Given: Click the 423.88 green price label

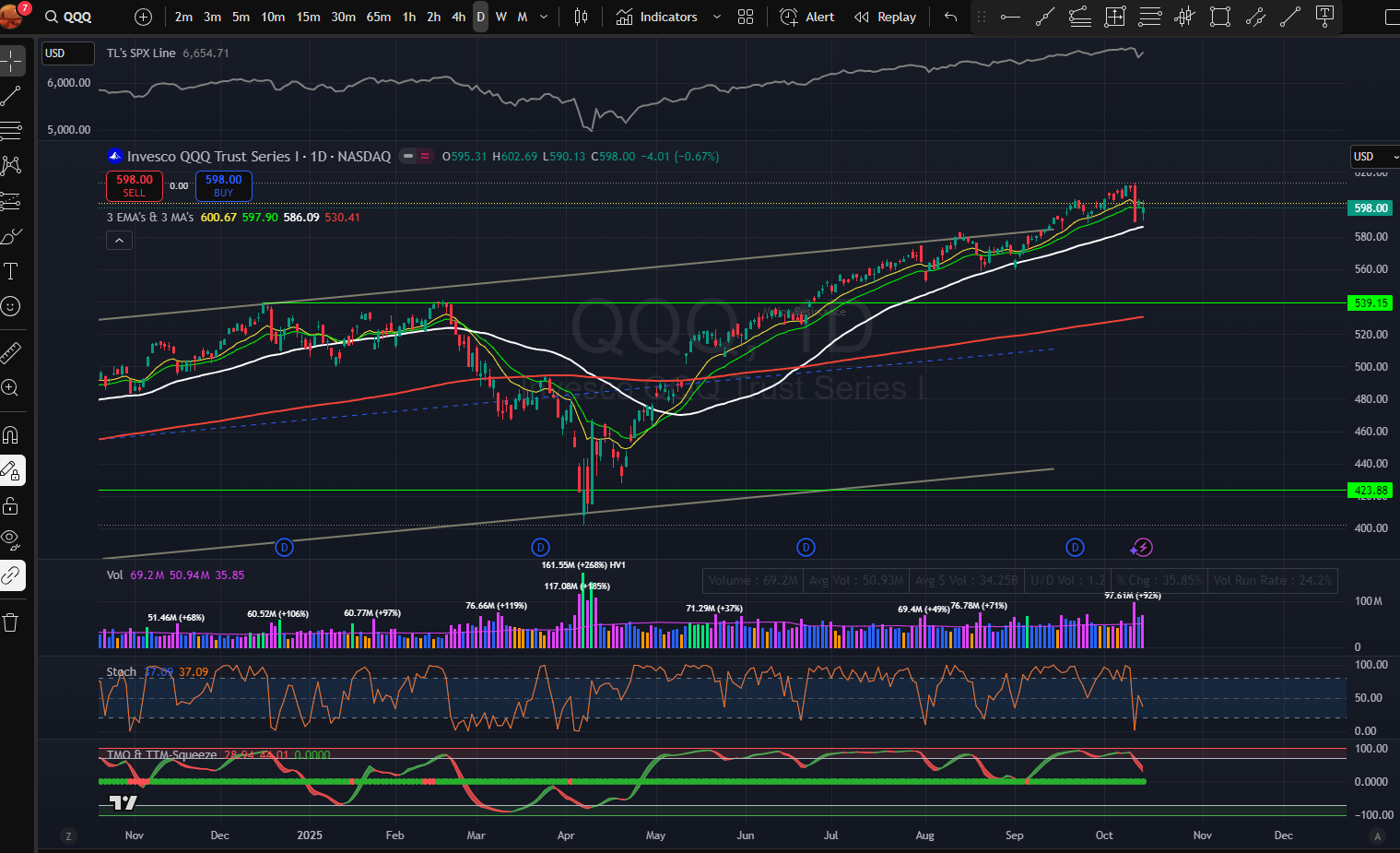Looking at the screenshot, I should point(1371,491).
